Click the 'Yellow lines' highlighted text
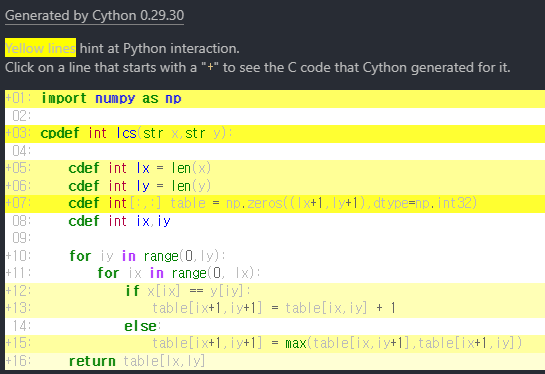The height and width of the screenshot is (374, 545). click(x=40, y=48)
